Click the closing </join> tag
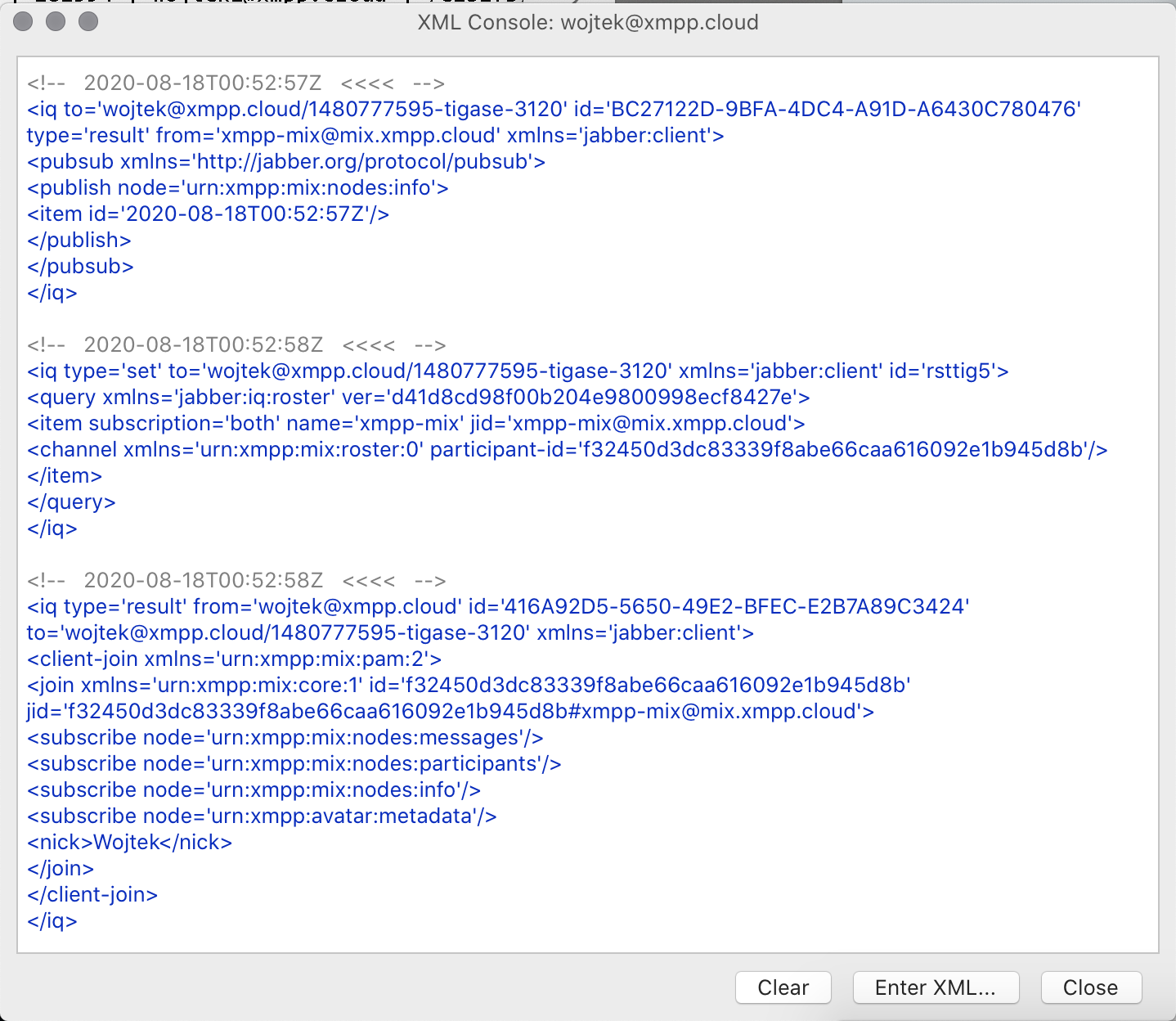This screenshot has height=1021, width=1176. click(61, 869)
